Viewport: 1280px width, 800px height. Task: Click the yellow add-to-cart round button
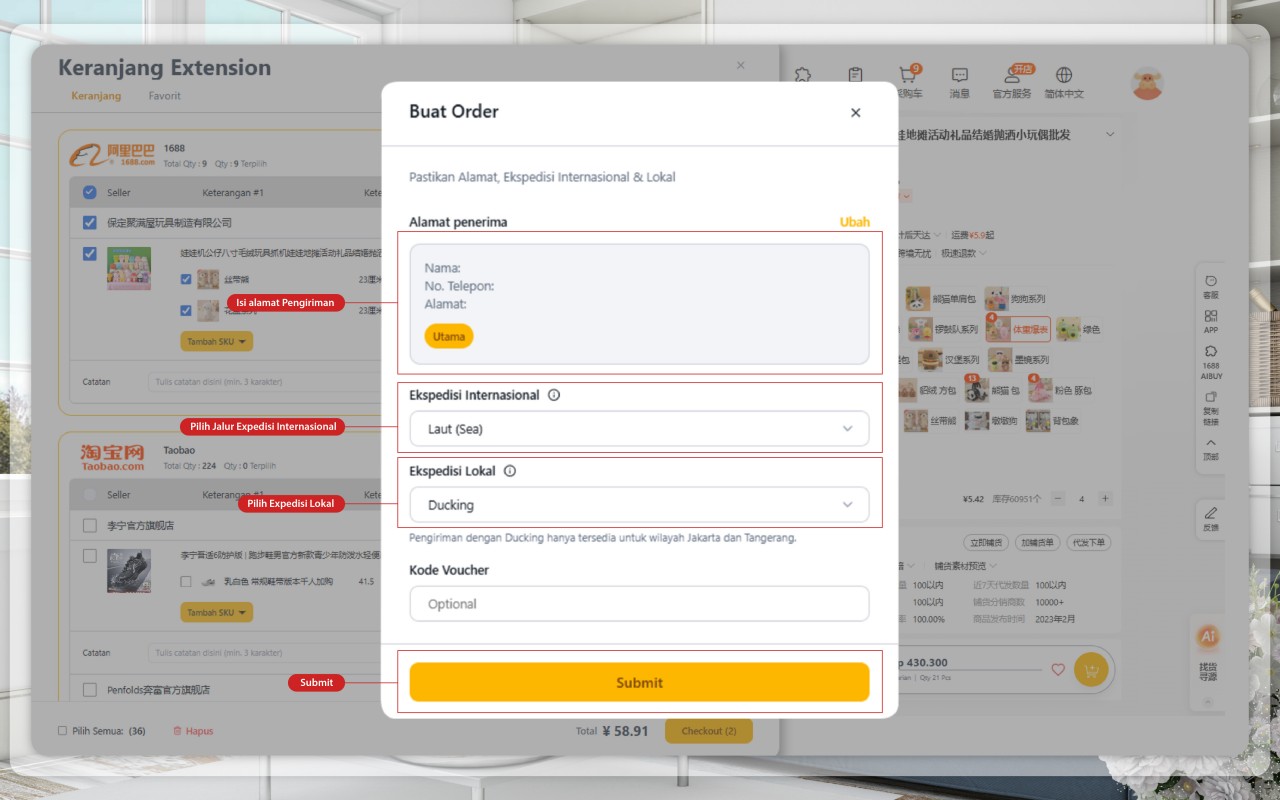1091,669
